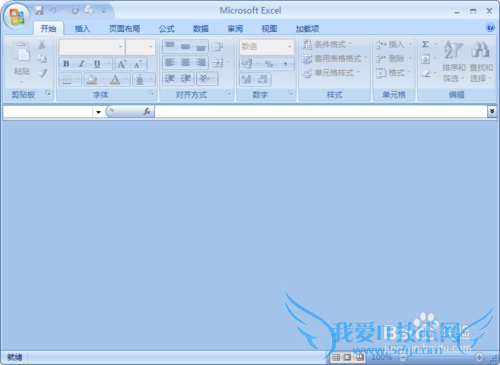Click the 粘贴 paste button
The width and height of the screenshot is (500, 365).
(22, 63)
